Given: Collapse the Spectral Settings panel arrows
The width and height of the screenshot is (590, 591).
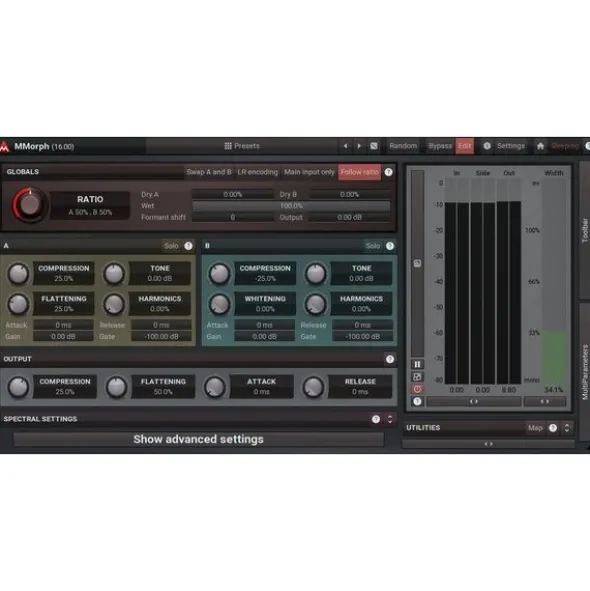Looking at the screenshot, I should [390, 419].
